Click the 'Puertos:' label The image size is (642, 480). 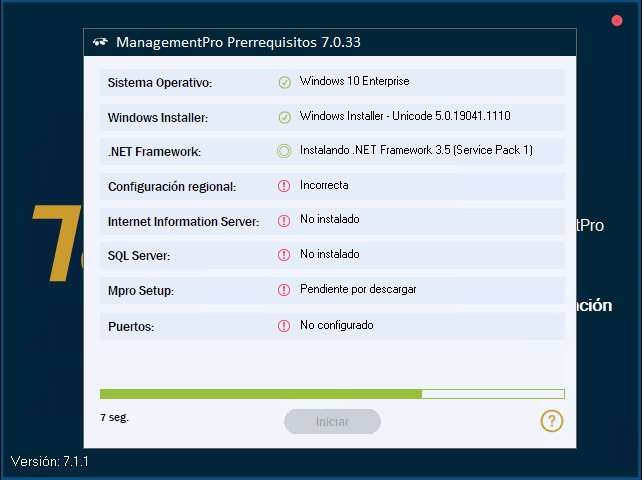[x=131, y=327]
